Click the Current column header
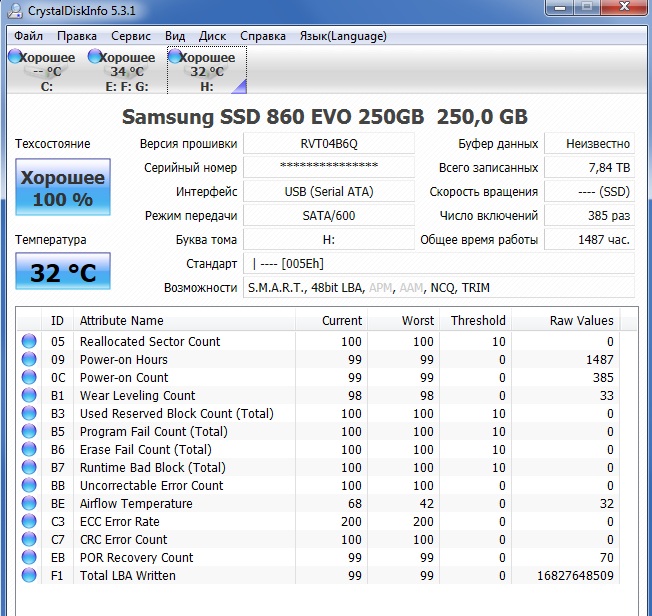Image resolution: width=652 pixels, height=616 pixels. pyautogui.click(x=331, y=320)
